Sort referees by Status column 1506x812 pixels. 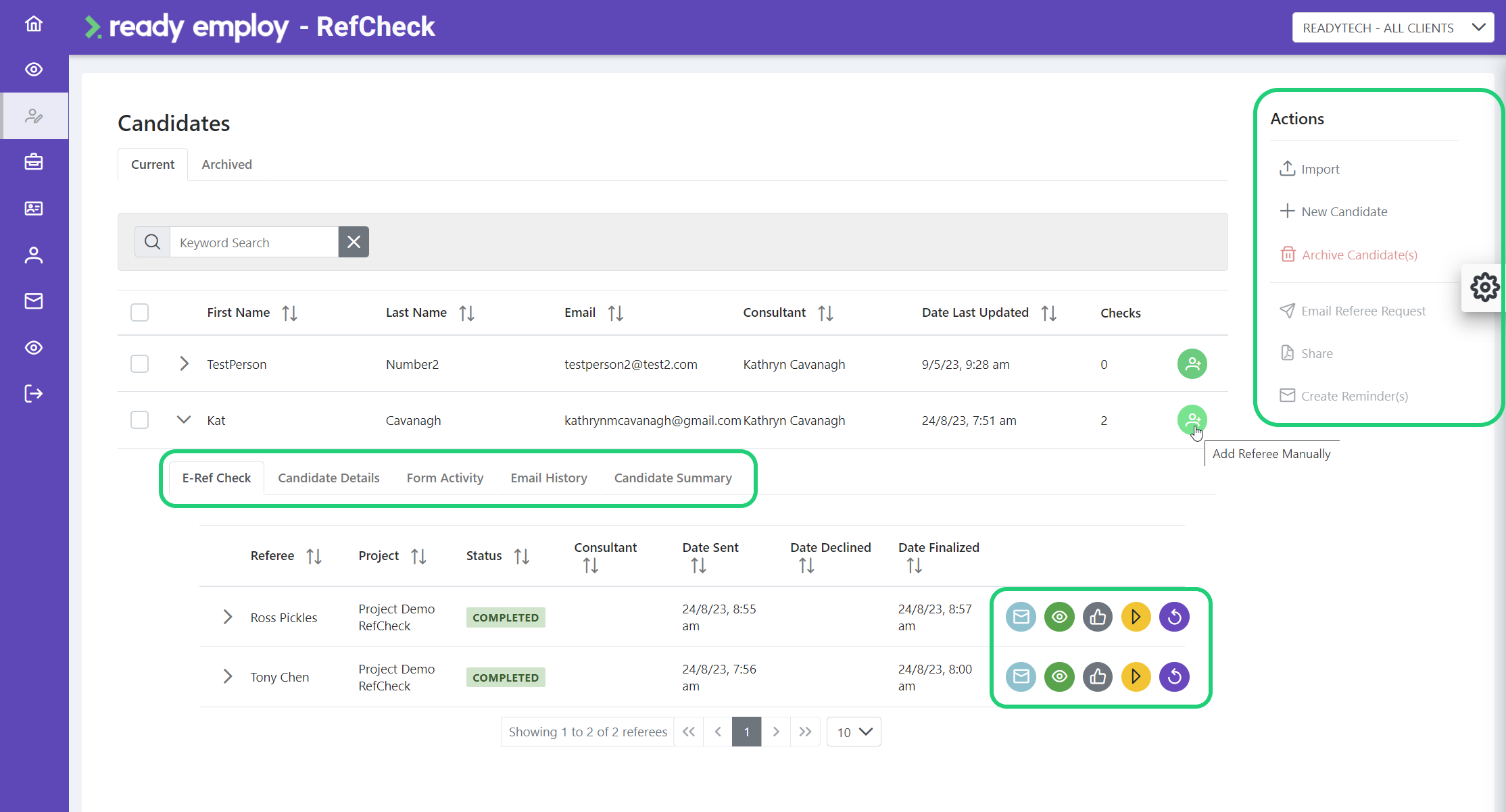click(522, 556)
